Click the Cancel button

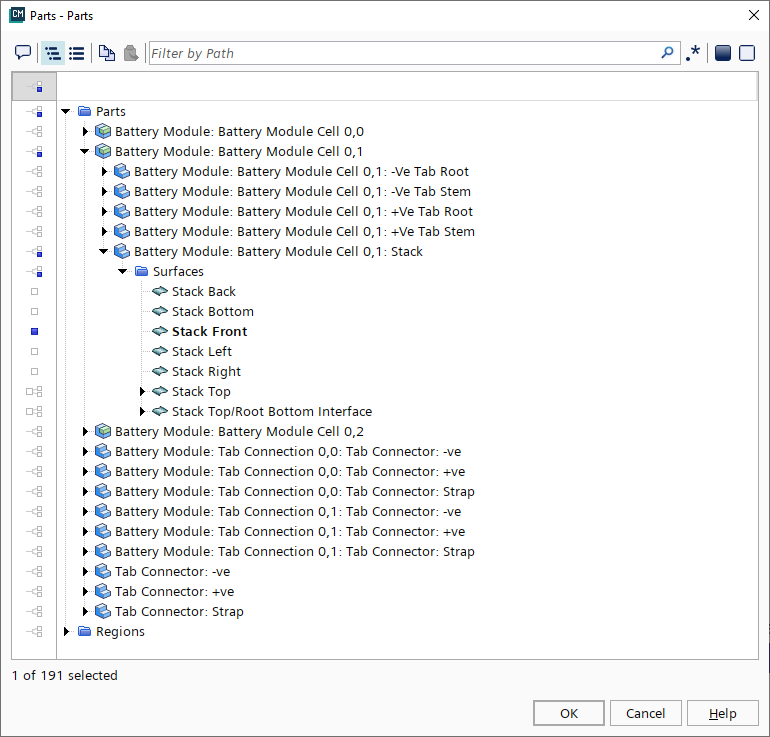645,713
